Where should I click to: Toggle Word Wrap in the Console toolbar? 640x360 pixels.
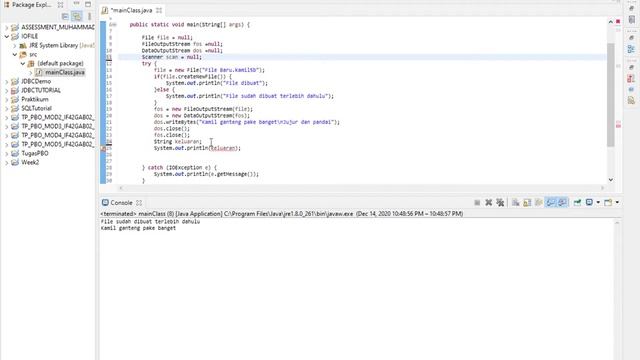pyautogui.click(x=539, y=202)
